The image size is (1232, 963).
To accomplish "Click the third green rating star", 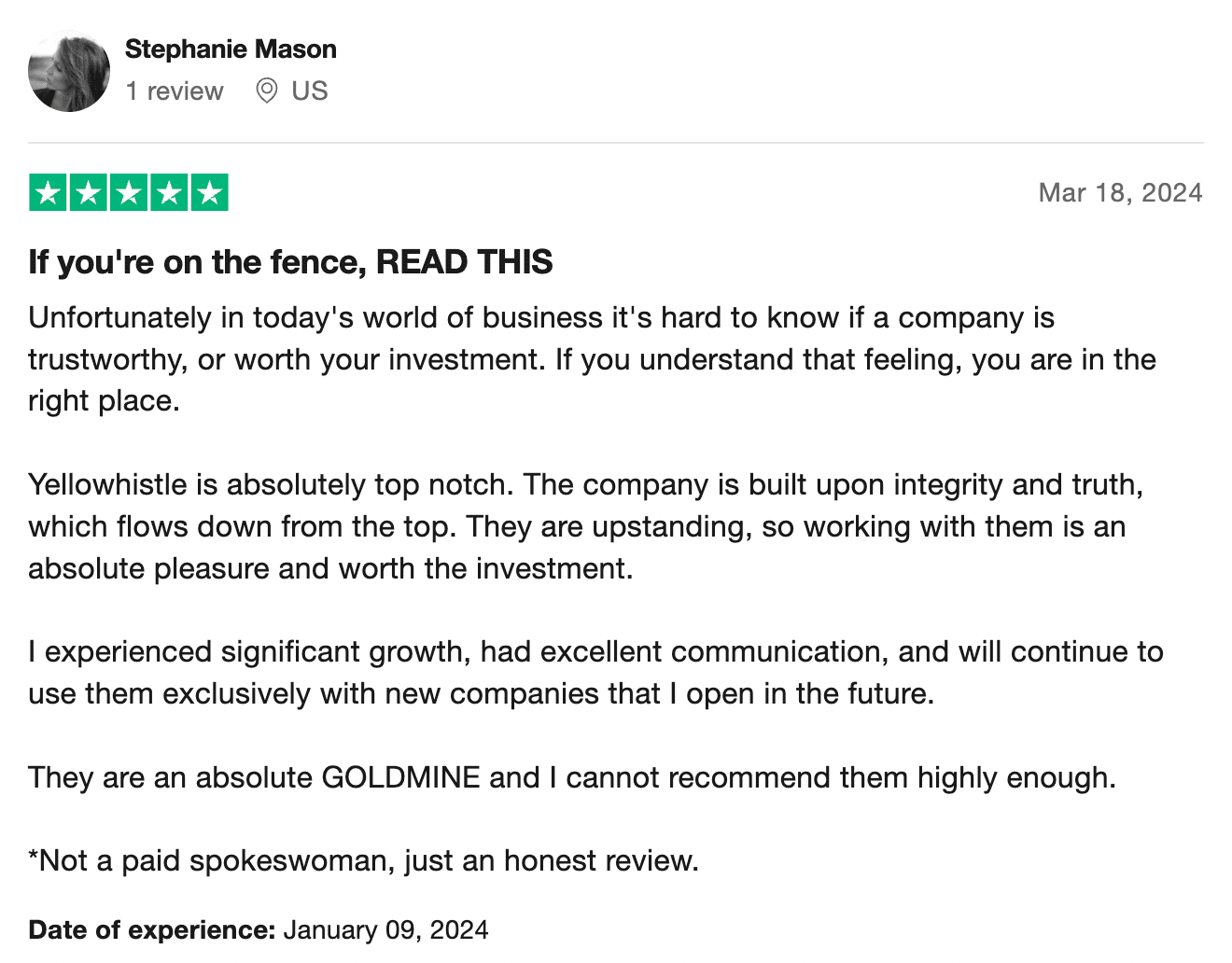I will (x=129, y=193).
